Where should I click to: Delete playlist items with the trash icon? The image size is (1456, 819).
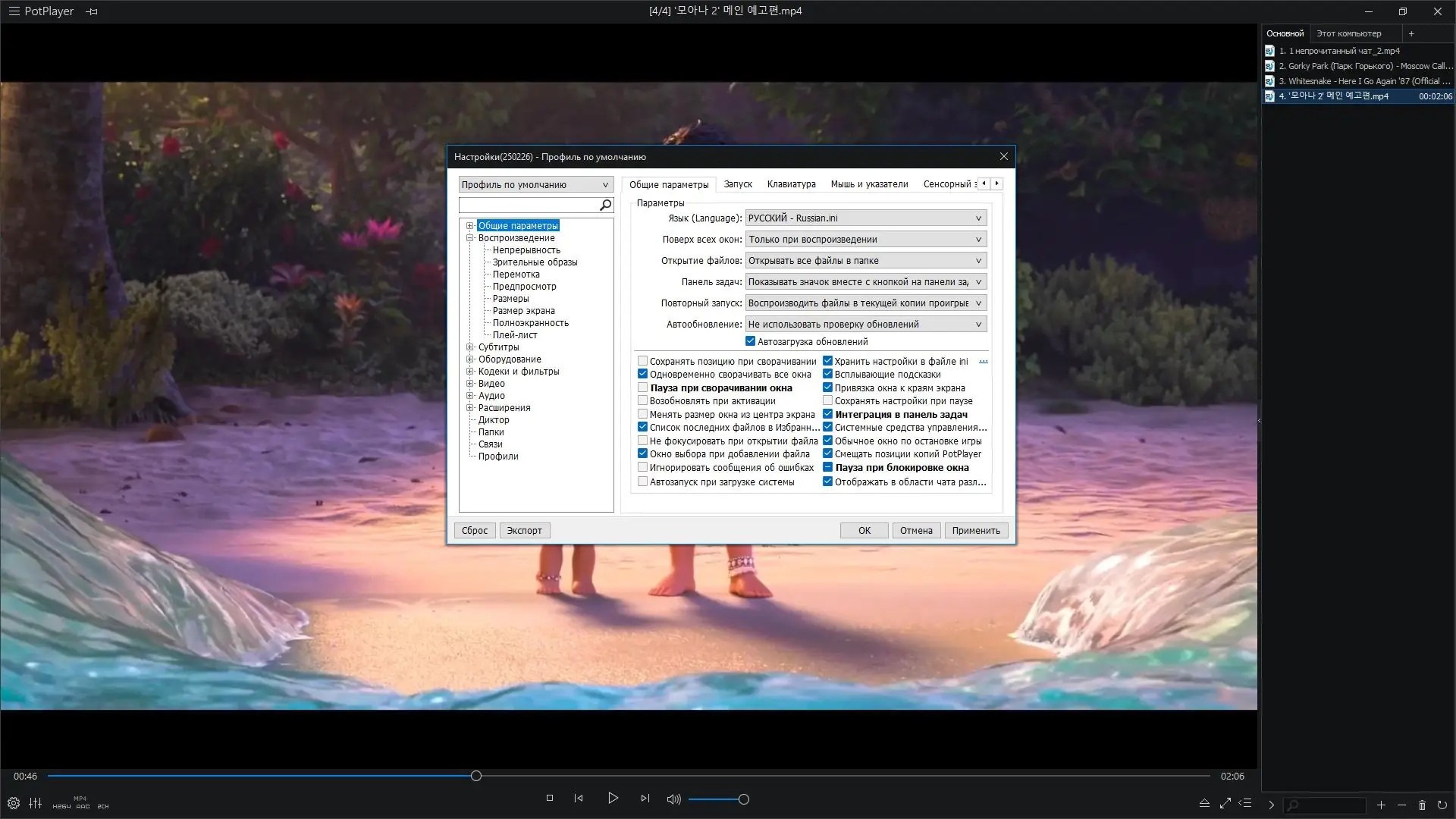pyautogui.click(x=1422, y=805)
